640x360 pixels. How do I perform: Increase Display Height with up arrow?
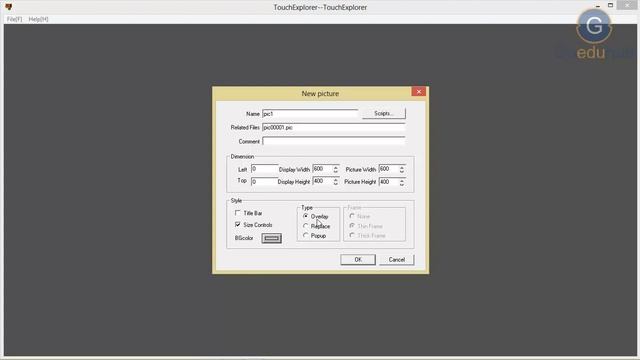[336, 180]
